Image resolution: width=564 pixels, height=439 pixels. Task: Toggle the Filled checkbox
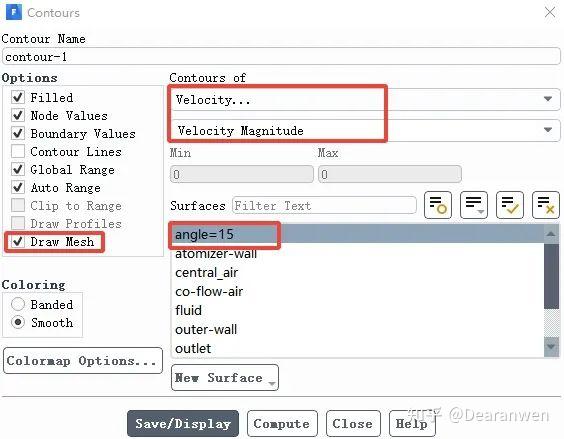coord(18,97)
